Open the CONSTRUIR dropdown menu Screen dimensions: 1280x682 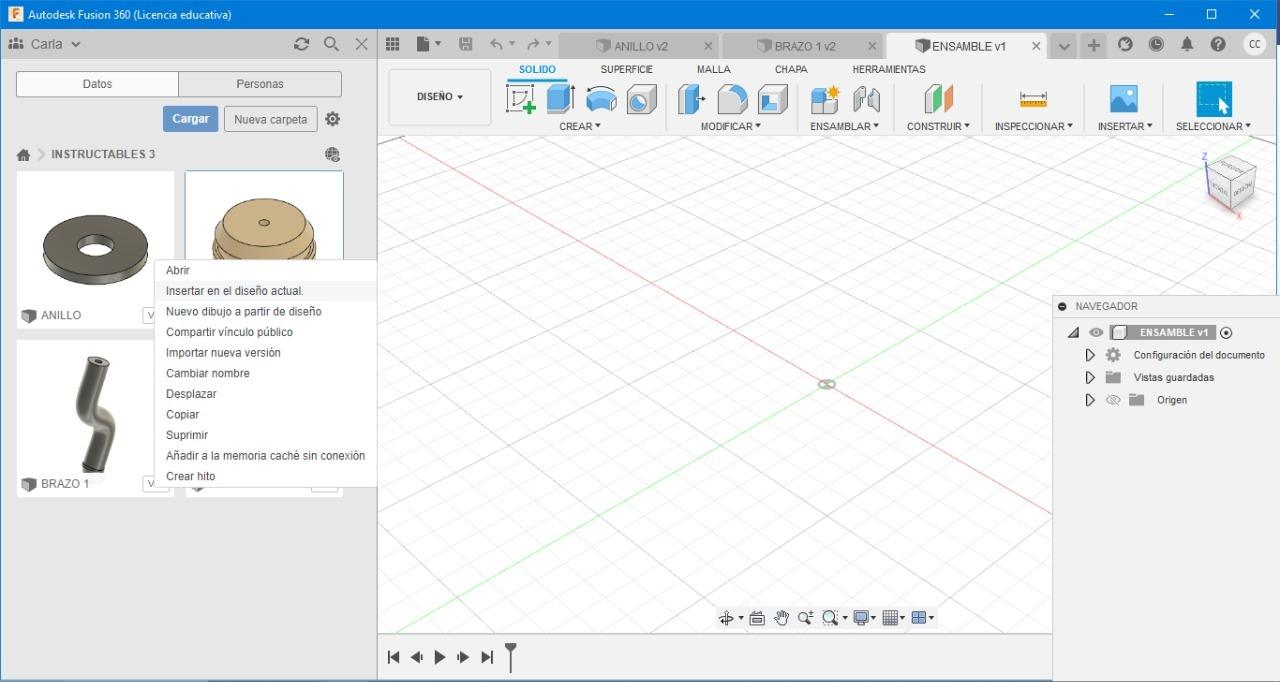[938, 127]
